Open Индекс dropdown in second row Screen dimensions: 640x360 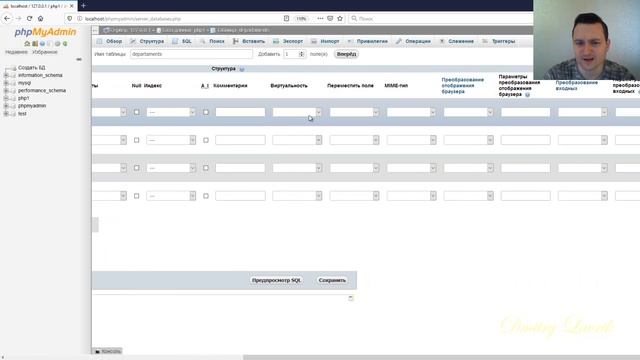pyautogui.click(x=171, y=140)
